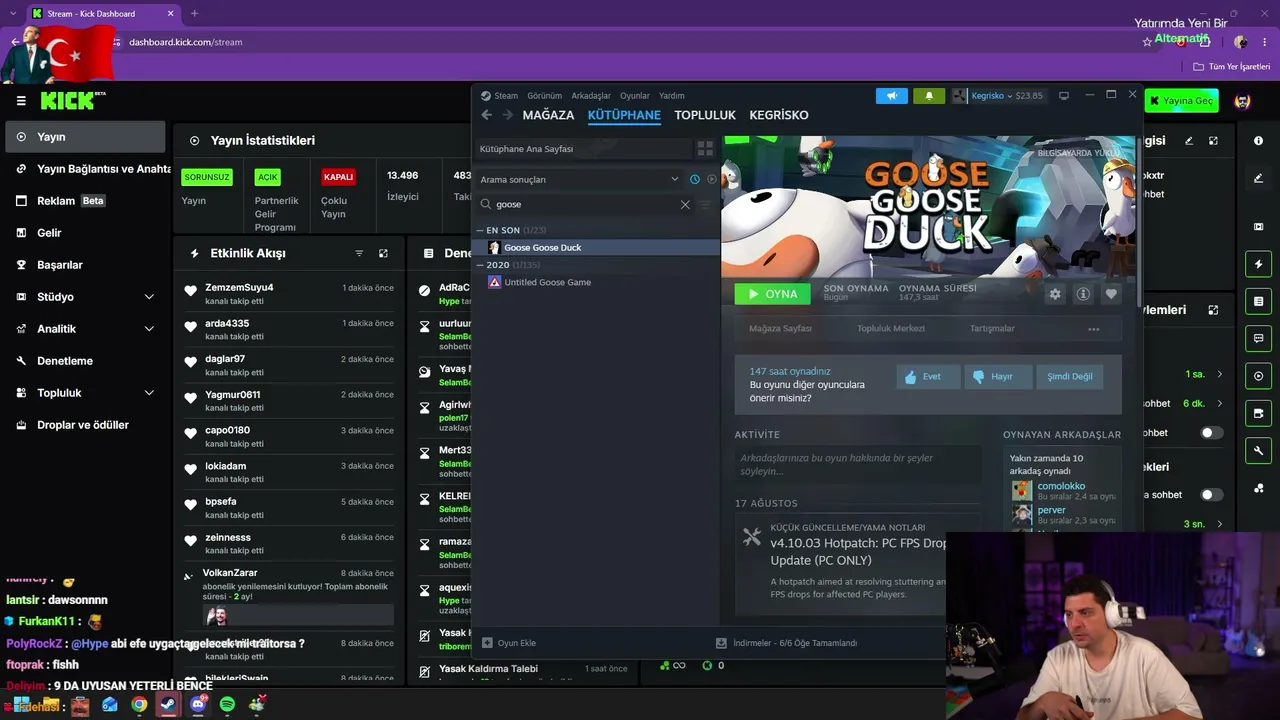The width and height of the screenshot is (1280, 720).
Task: Expand the Analitik sidebar section
Action: (x=149, y=329)
